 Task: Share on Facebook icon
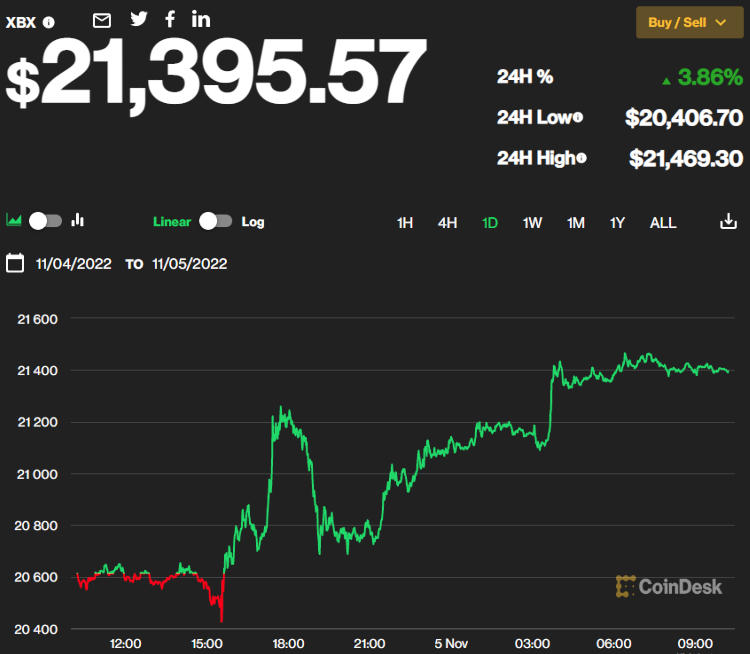(170, 19)
